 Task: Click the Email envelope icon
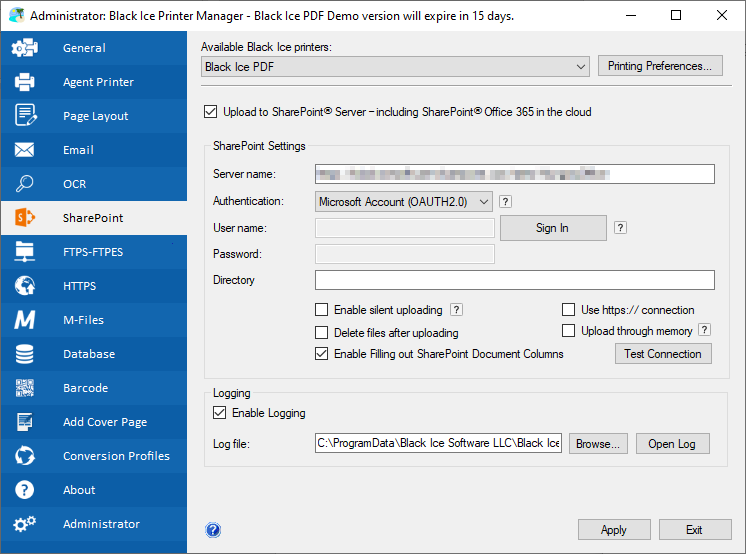[24, 150]
